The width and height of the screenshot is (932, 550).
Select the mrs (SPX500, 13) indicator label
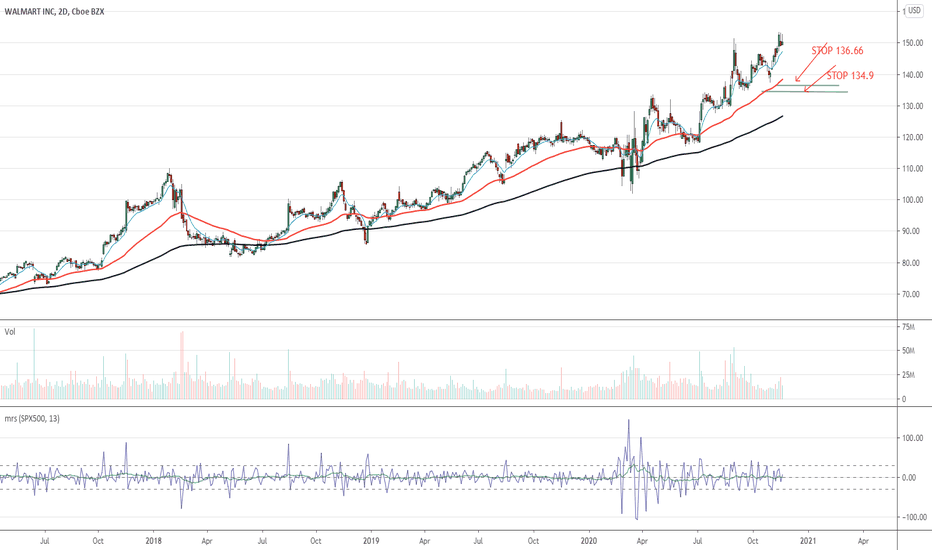(x=32, y=419)
